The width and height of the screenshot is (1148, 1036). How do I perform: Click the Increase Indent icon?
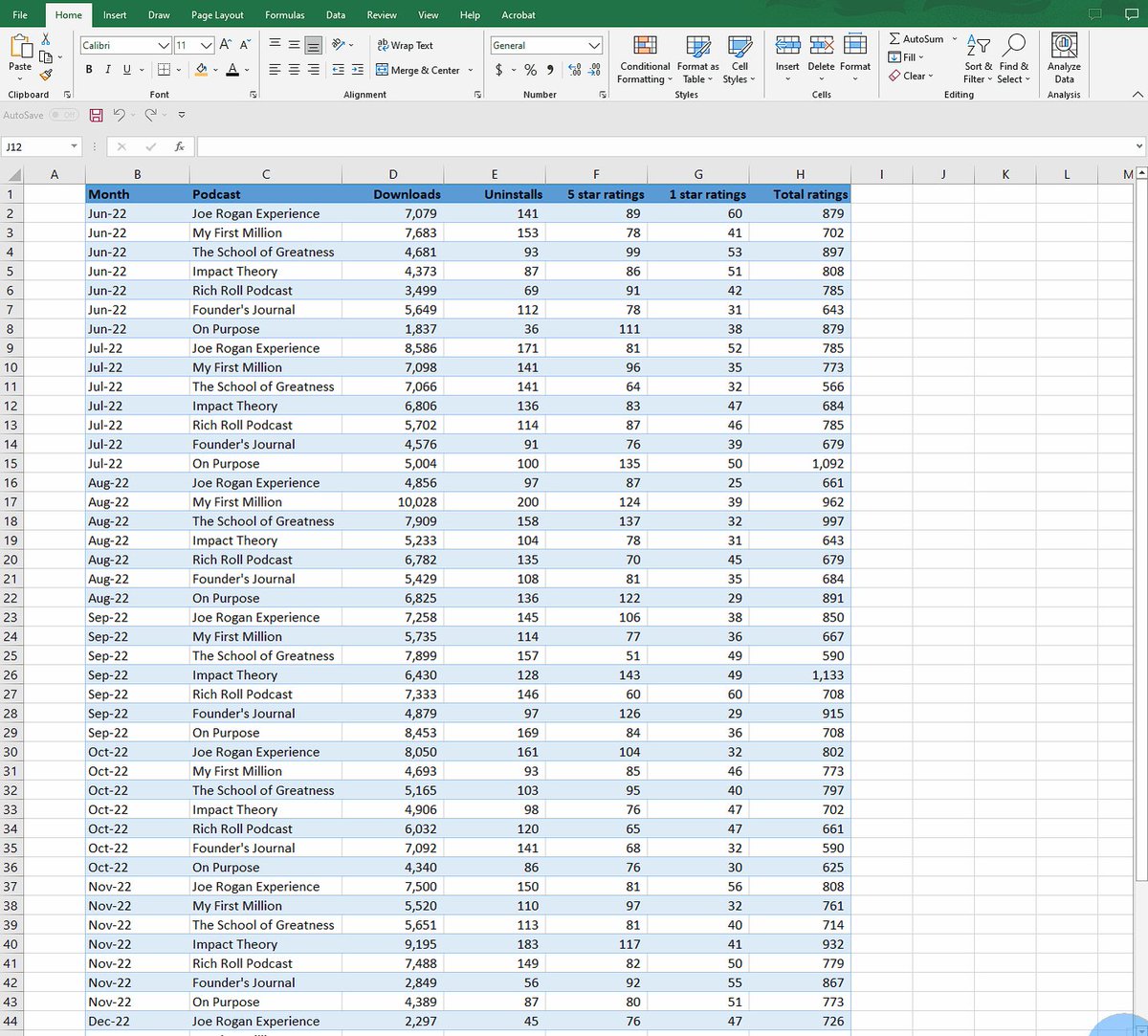click(358, 70)
